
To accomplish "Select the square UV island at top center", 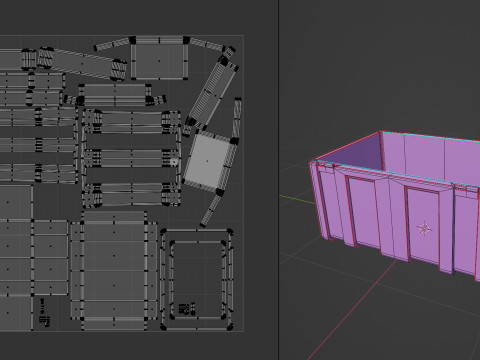I will tap(159, 58).
